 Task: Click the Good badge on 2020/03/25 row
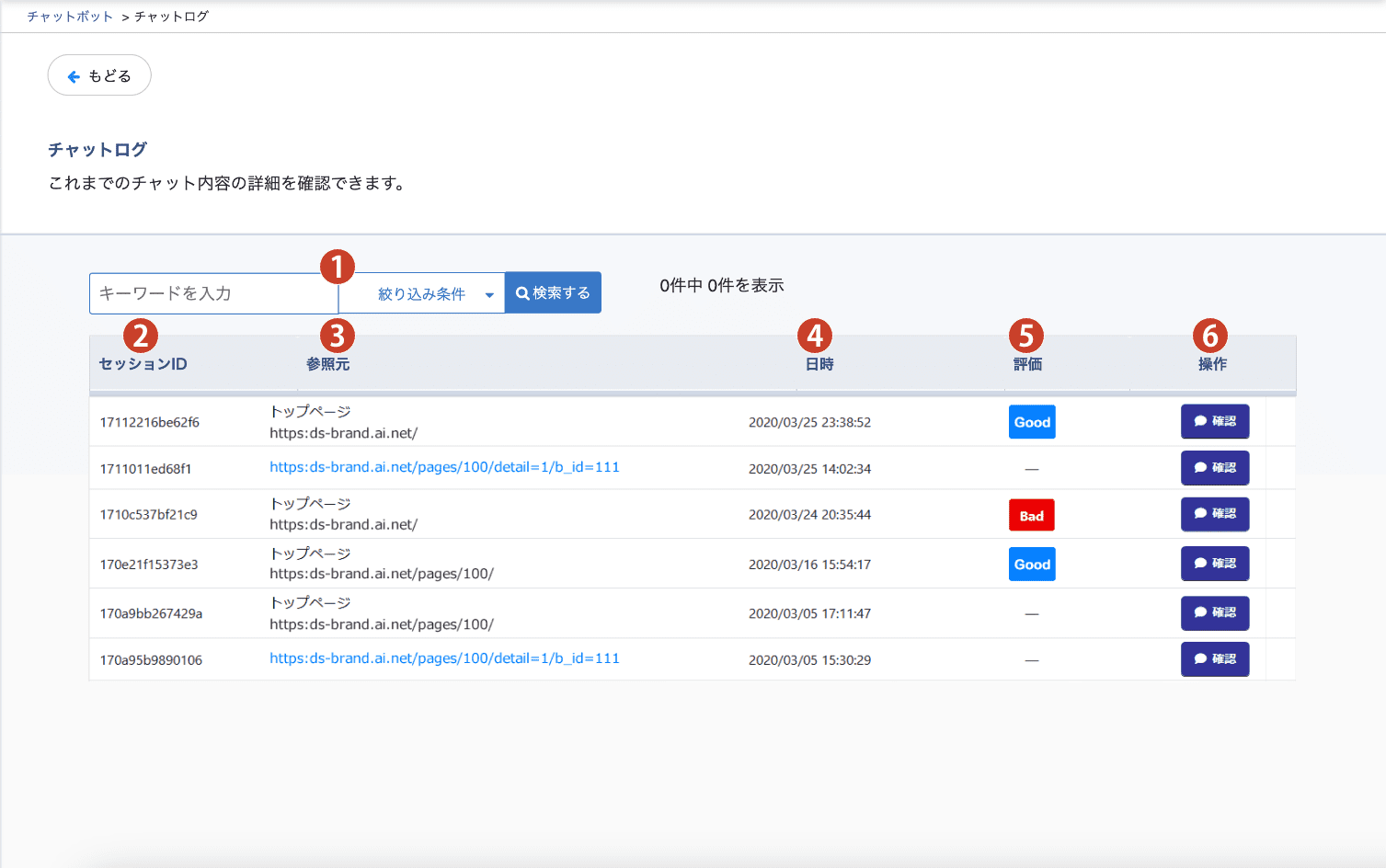[1032, 422]
